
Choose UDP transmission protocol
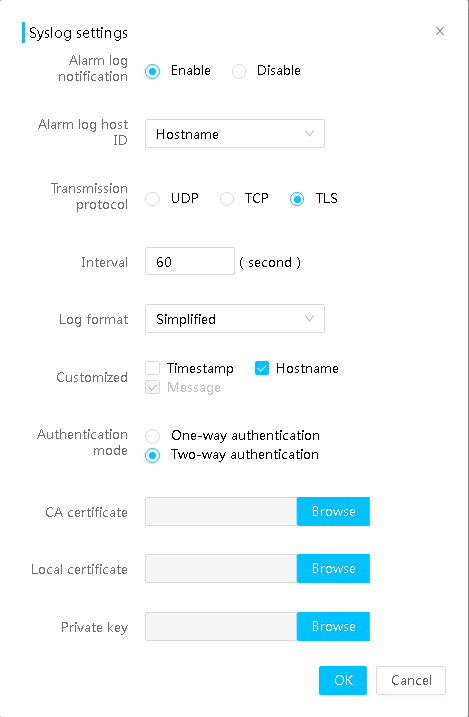[153, 199]
